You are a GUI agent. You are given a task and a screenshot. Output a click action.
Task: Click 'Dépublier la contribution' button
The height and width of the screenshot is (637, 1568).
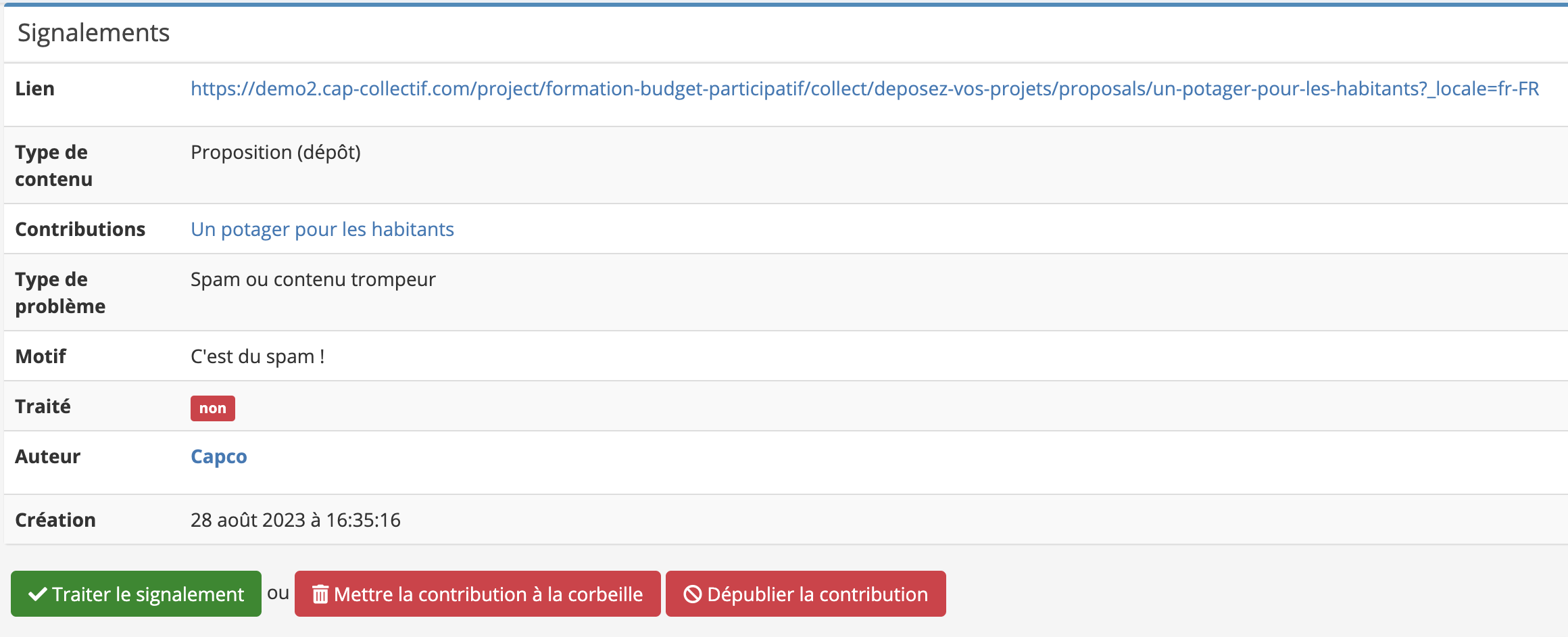tap(806, 594)
